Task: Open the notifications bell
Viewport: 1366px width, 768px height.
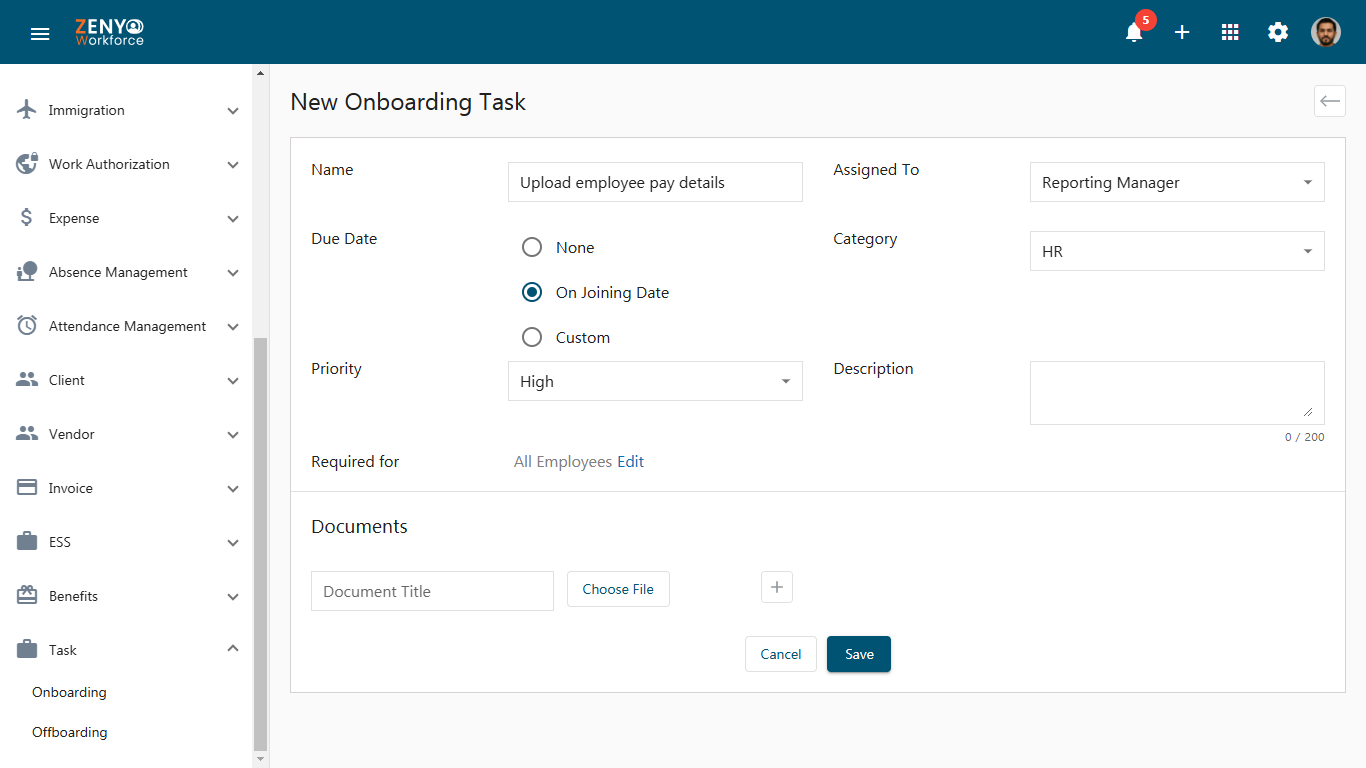Action: [1134, 32]
